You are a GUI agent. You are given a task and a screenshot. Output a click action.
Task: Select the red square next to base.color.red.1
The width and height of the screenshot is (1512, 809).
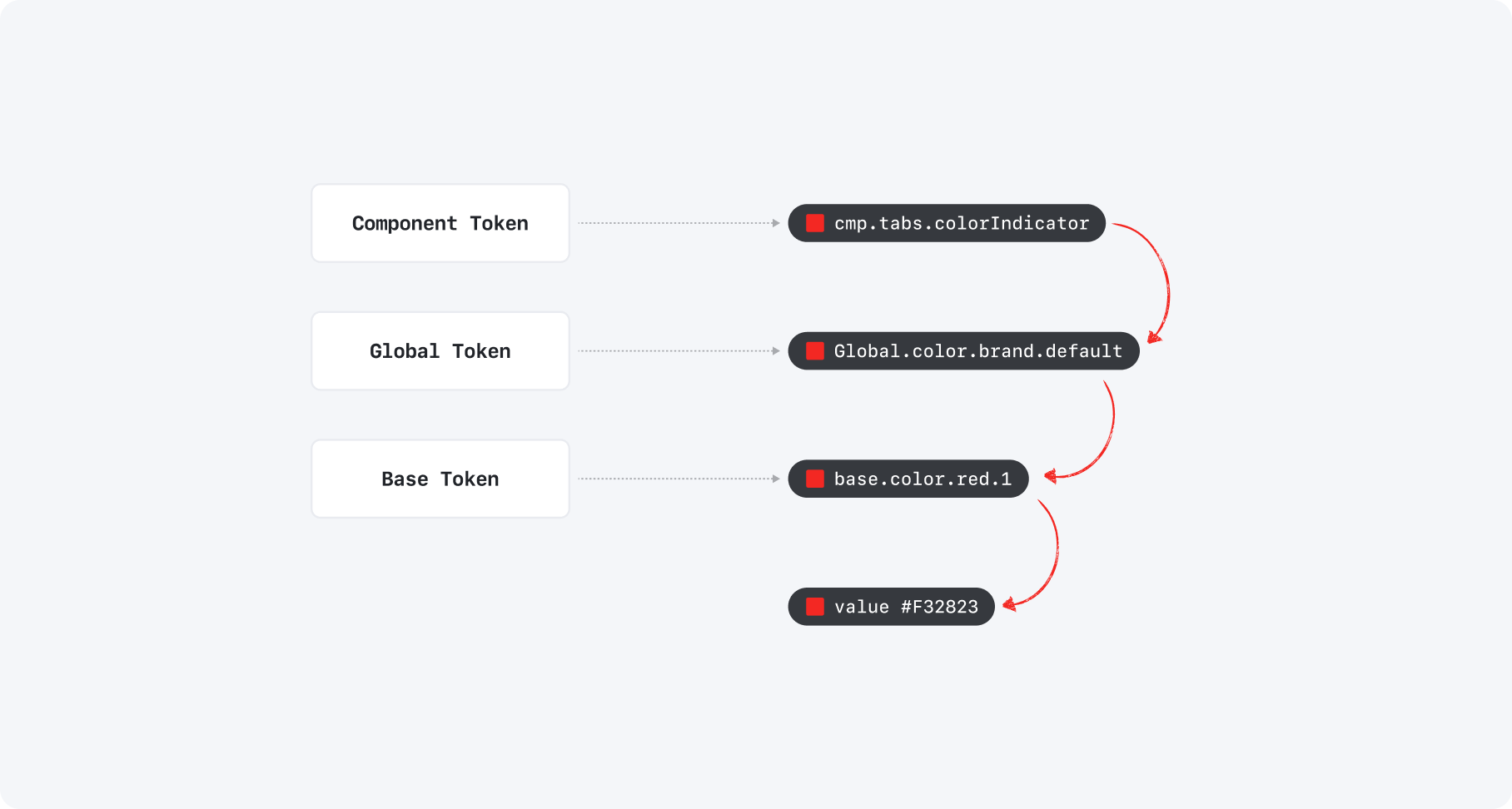tap(815, 479)
